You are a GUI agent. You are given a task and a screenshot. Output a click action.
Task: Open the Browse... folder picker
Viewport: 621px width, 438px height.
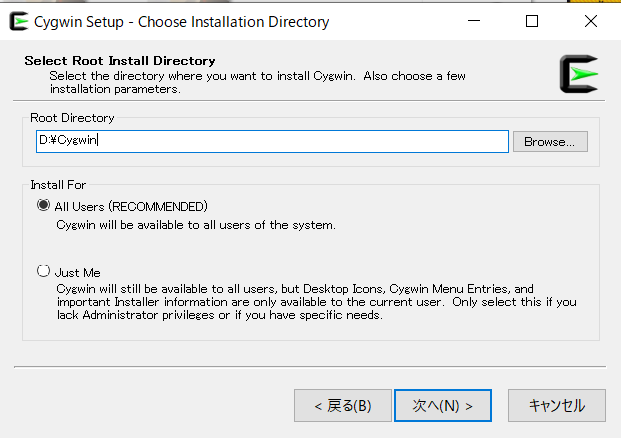point(550,141)
